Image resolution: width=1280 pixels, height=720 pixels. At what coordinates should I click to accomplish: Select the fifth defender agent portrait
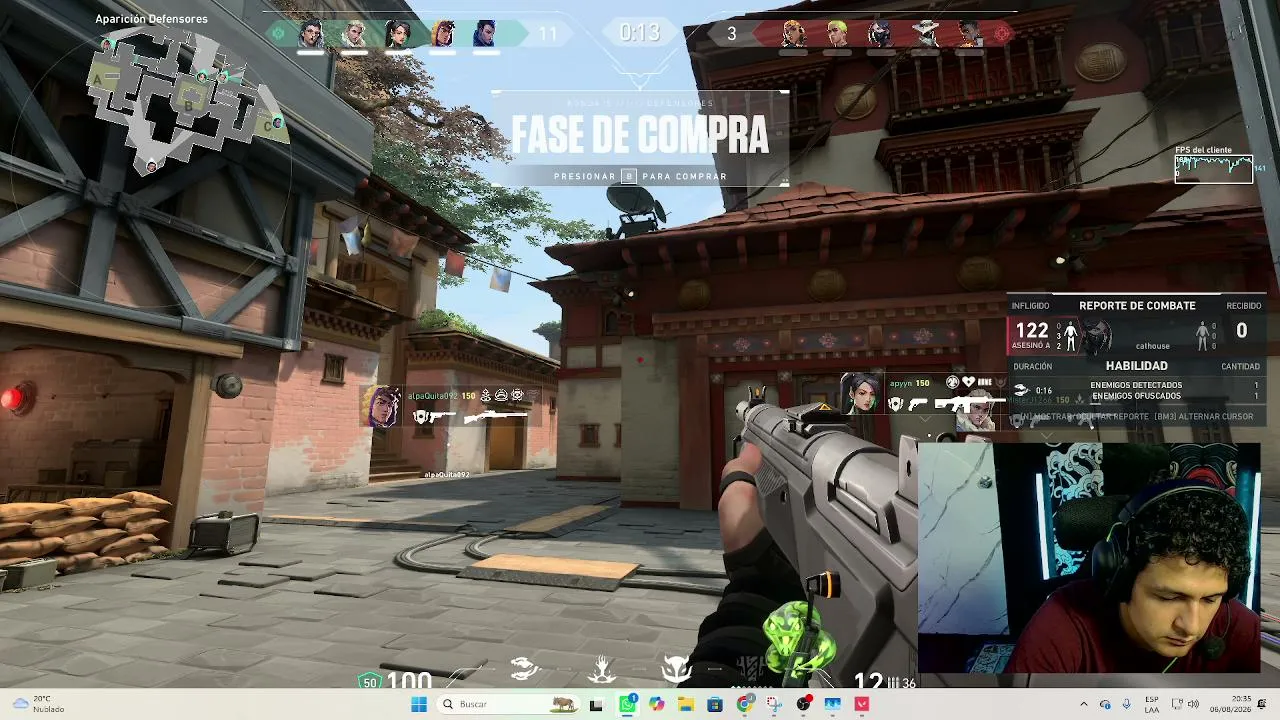click(484, 34)
